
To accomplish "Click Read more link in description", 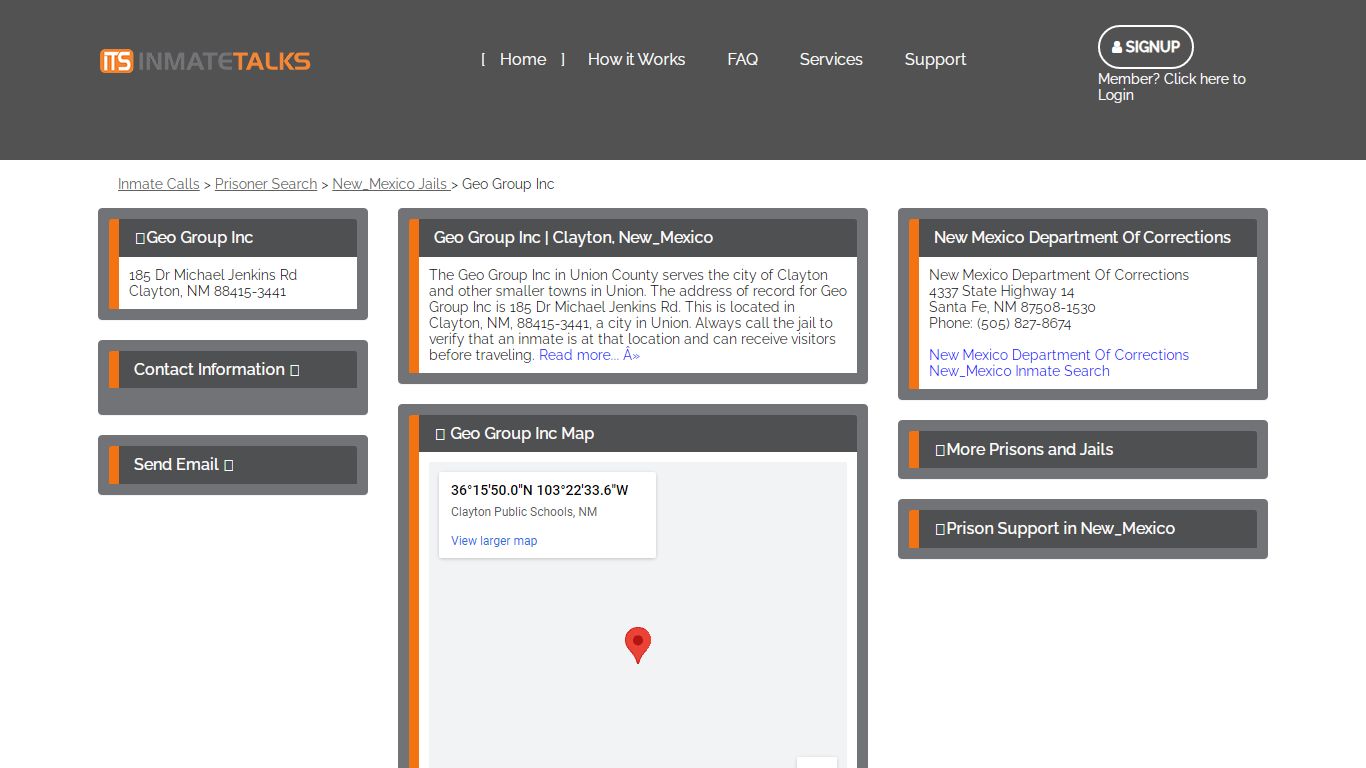I will 589,355.
